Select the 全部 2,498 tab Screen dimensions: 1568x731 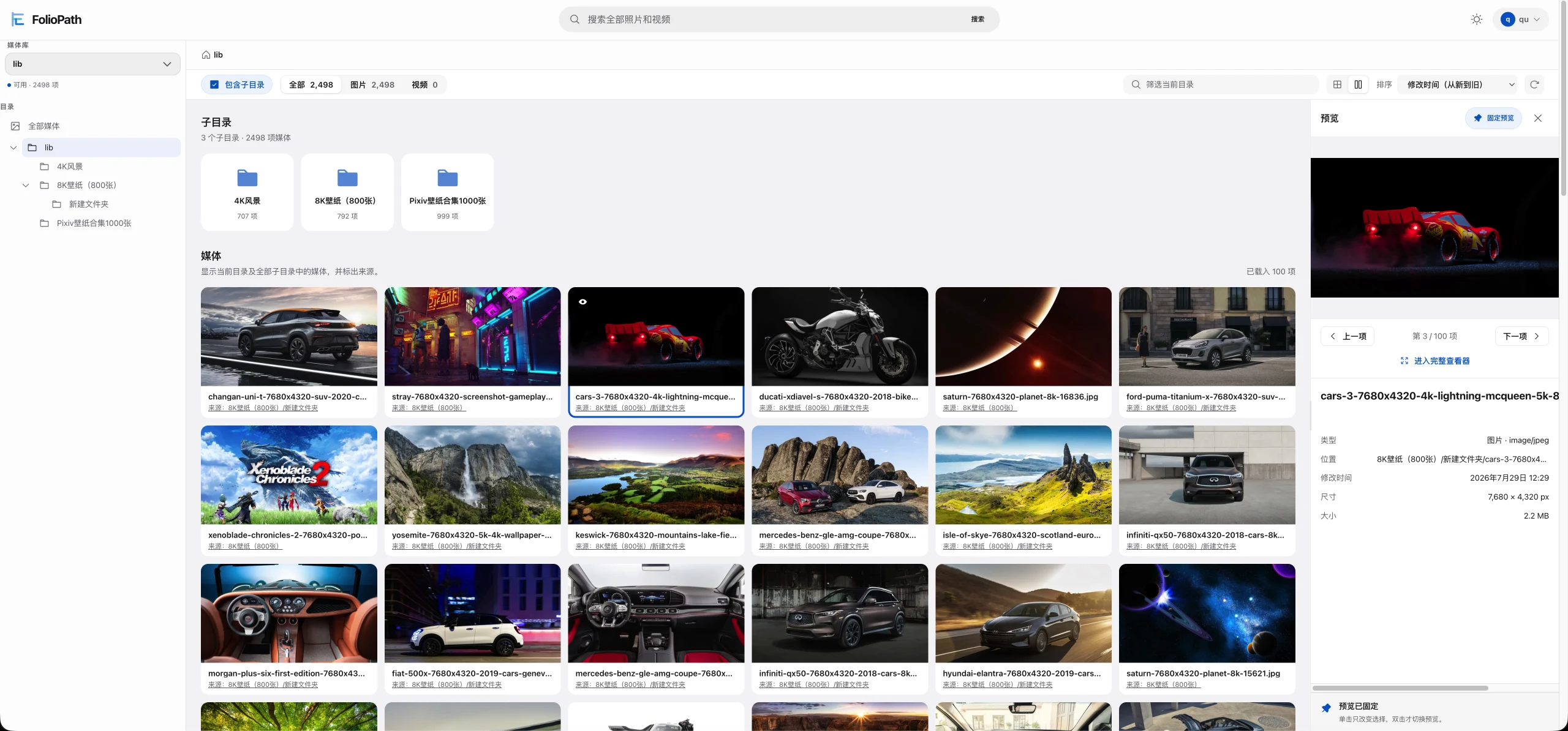[x=311, y=84]
